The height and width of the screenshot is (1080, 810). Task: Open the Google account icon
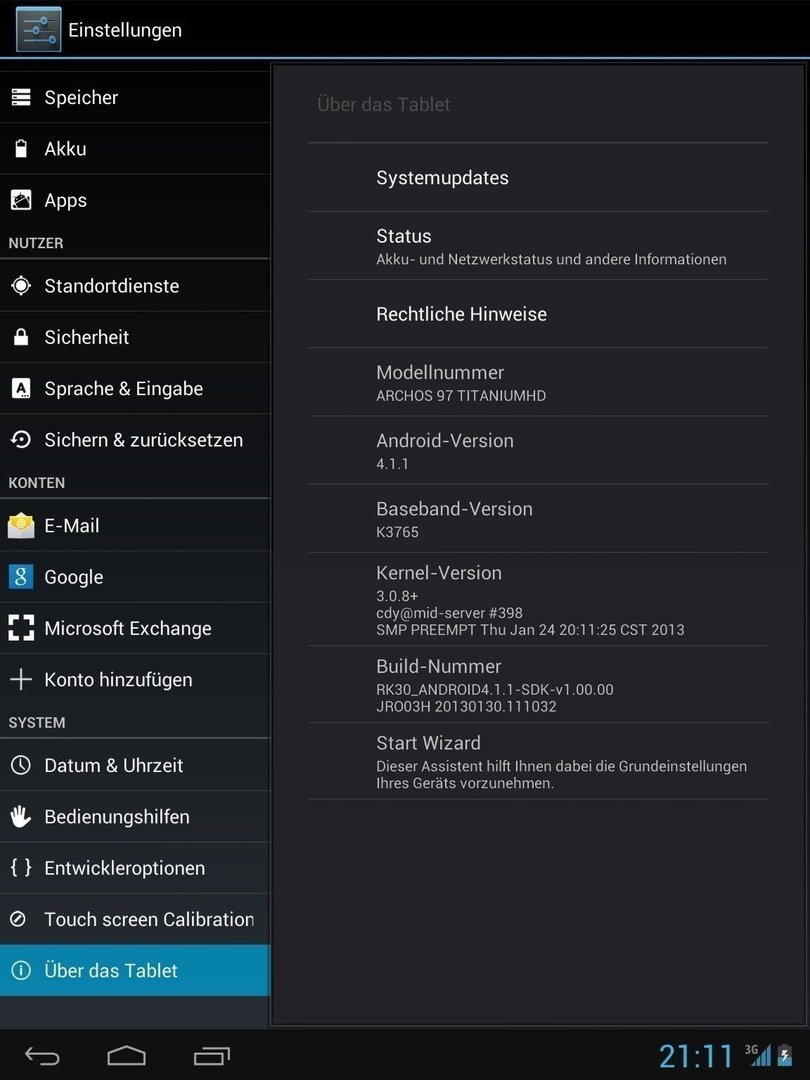click(x=21, y=577)
